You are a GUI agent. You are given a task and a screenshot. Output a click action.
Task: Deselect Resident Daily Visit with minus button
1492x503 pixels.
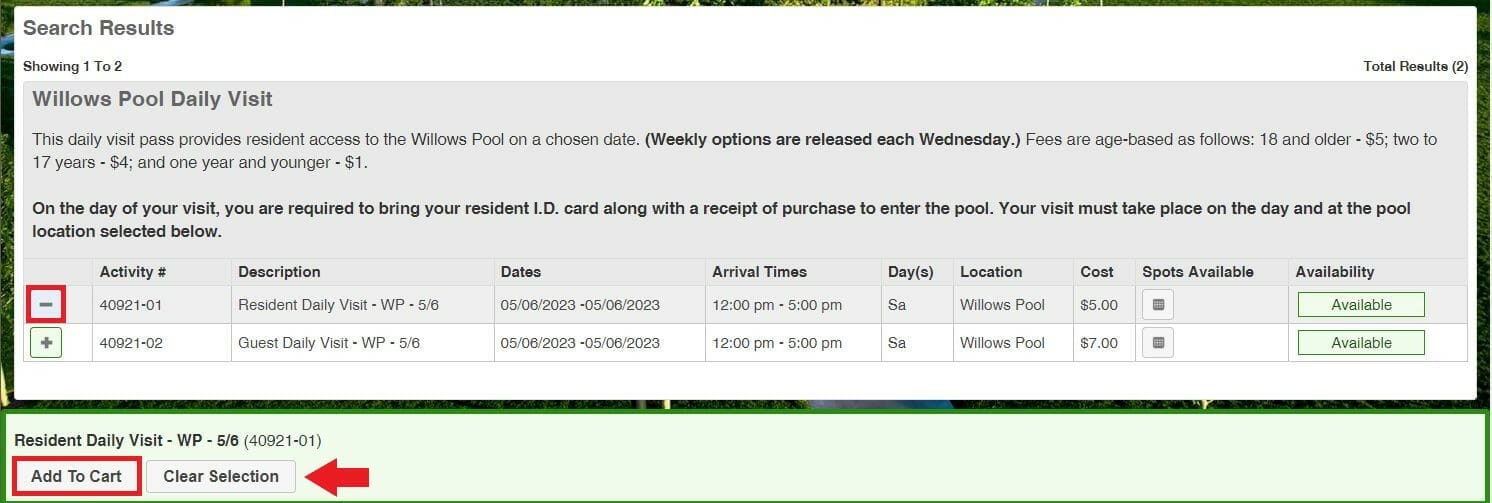(x=47, y=304)
